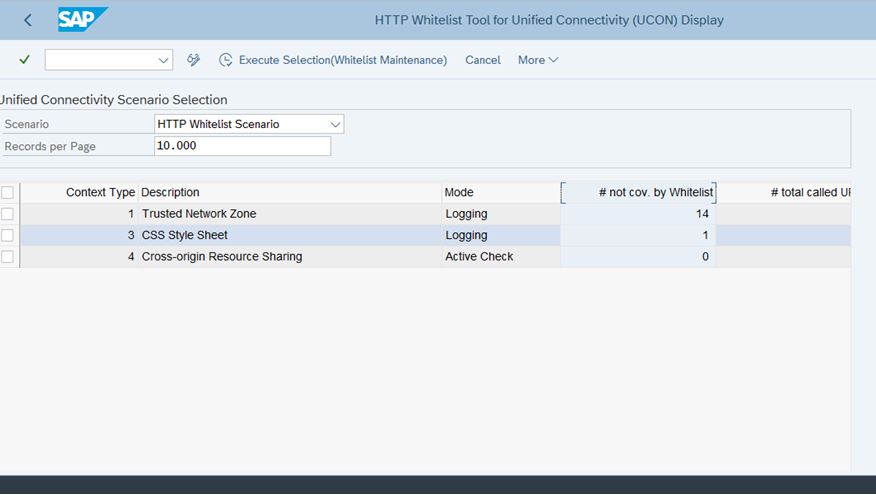The height and width of the screenshot is (495, 876).
Task: Click the 'CSS Style Sheet' cell
Action: click(290, 235)
